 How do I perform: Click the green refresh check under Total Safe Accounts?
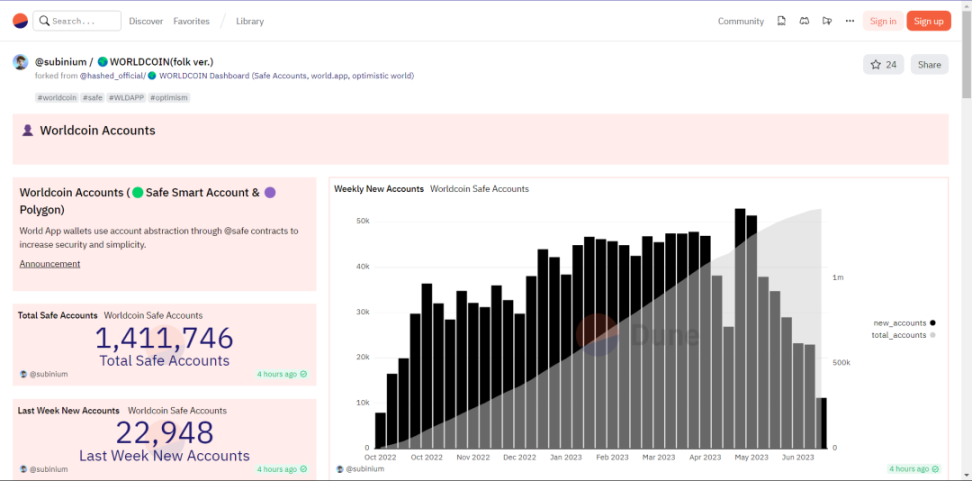pos(304,374)
